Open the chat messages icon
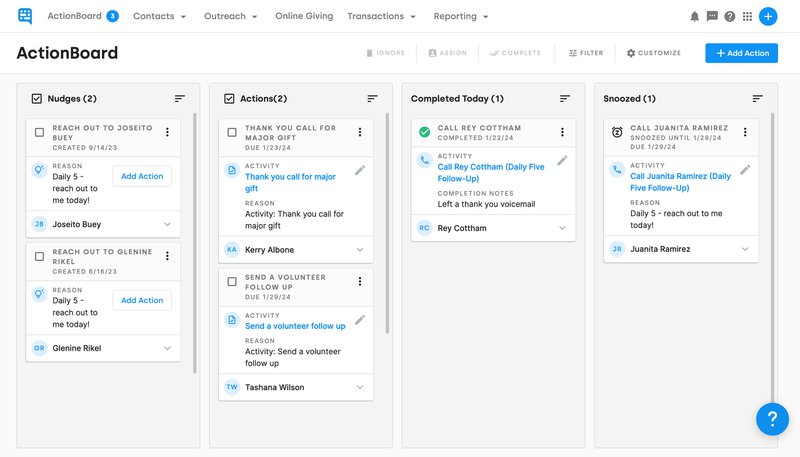Viewport: 800px width, 457px height. pyautogui.click(x=712, y=16)
